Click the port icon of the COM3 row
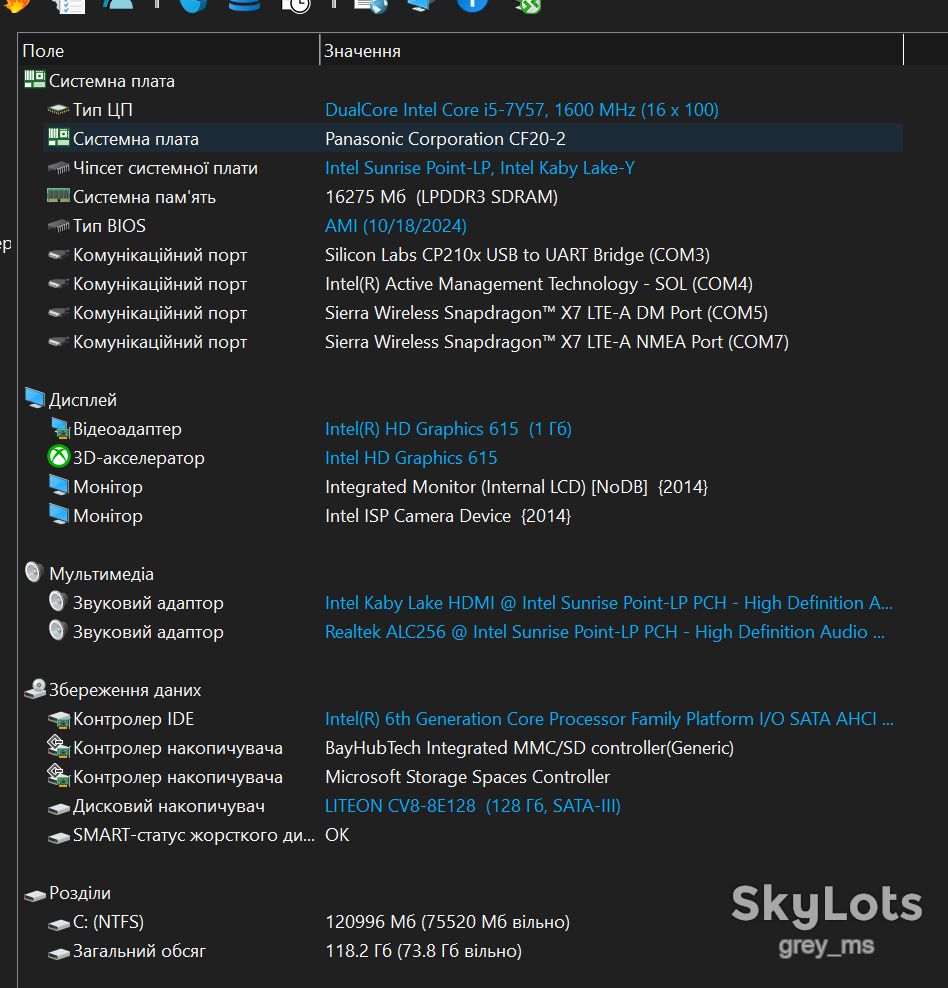948x988 pixels. click(x=59, y=255)
